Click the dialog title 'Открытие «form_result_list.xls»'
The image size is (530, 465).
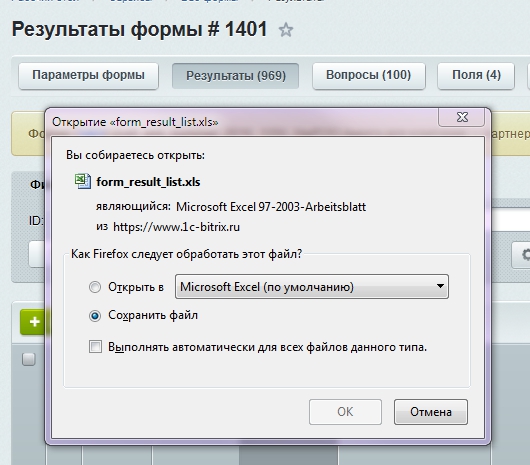click(x=135, y=122)
